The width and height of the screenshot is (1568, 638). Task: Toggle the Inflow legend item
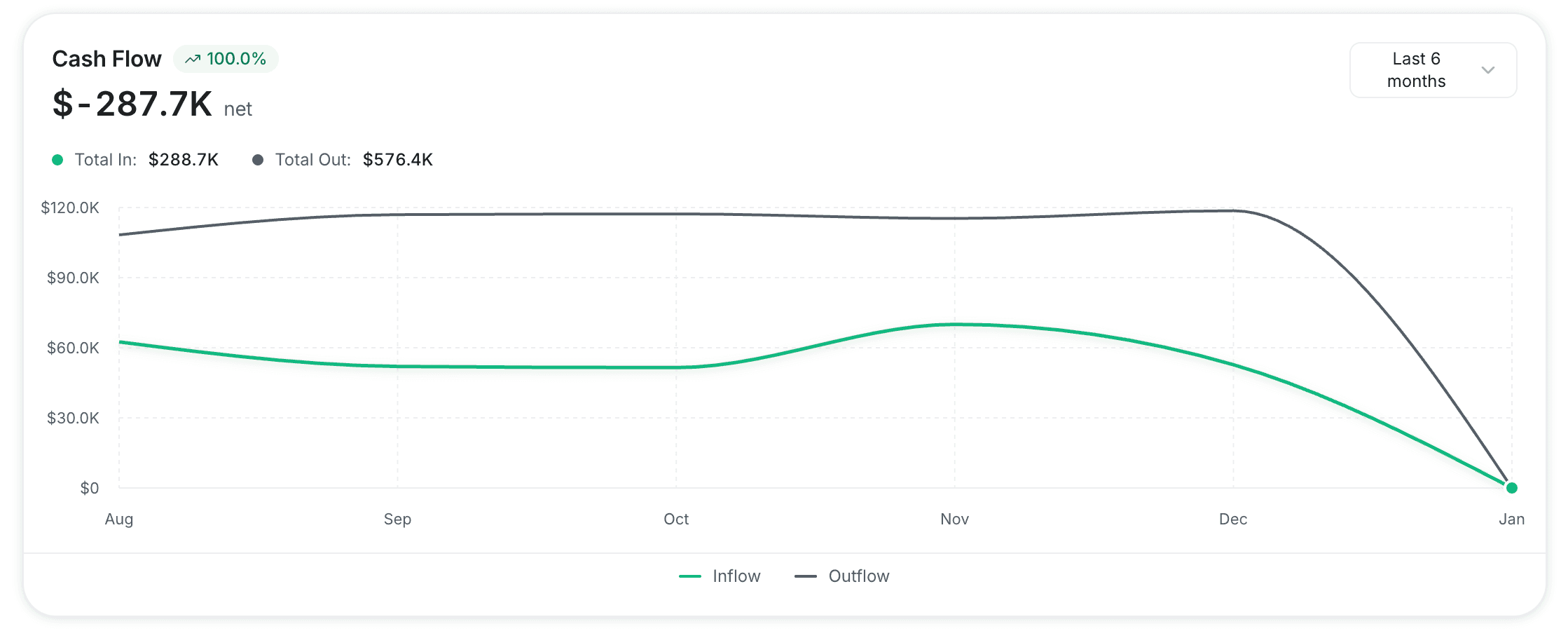click(720, 576)
